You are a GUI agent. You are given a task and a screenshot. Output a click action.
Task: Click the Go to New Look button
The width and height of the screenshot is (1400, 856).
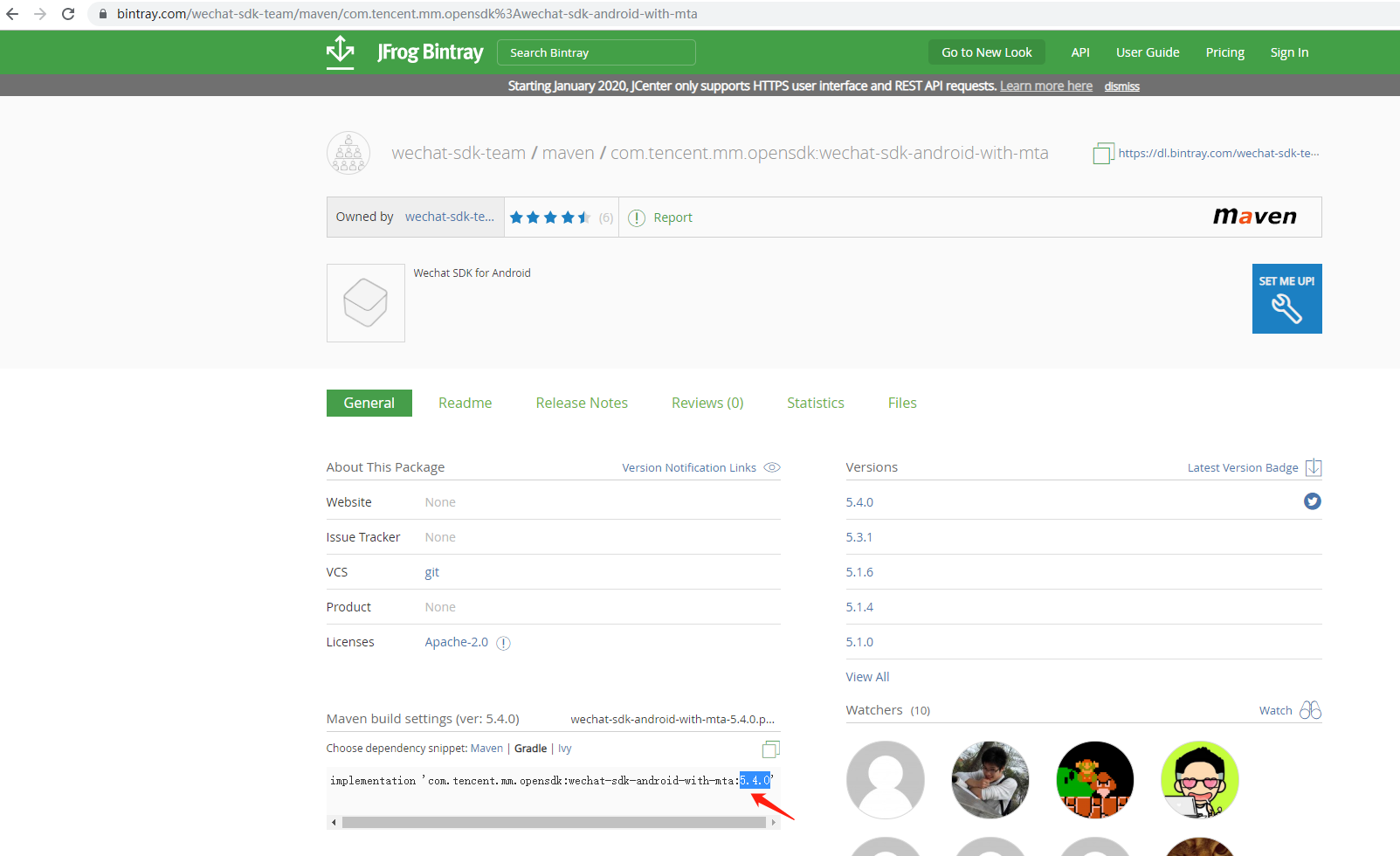pyautogui.click(x=986, y=52)
